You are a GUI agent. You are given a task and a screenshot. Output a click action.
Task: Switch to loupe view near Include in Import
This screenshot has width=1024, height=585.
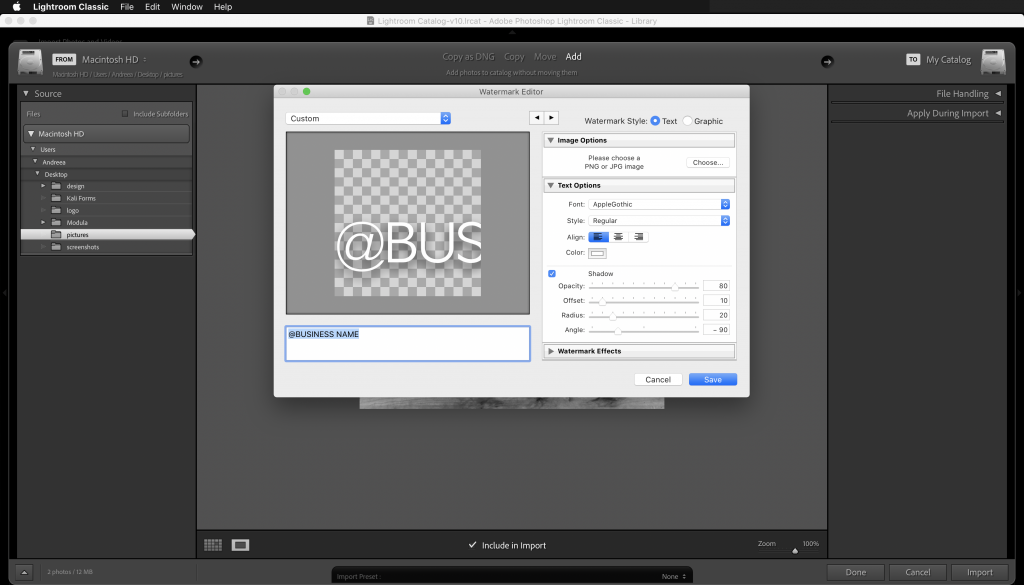pyautogui.click(x=239, y=545)
